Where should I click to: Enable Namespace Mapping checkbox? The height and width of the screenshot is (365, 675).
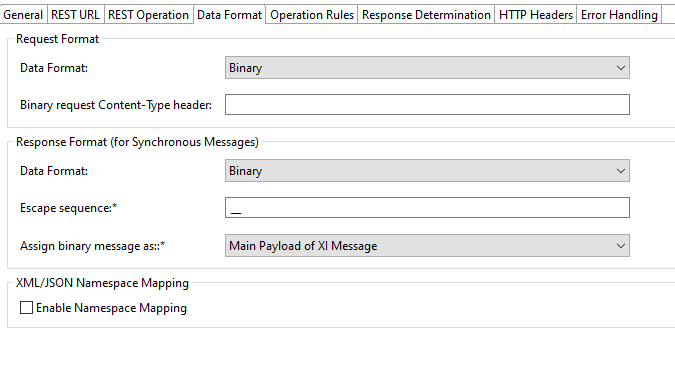pos(26,308)
